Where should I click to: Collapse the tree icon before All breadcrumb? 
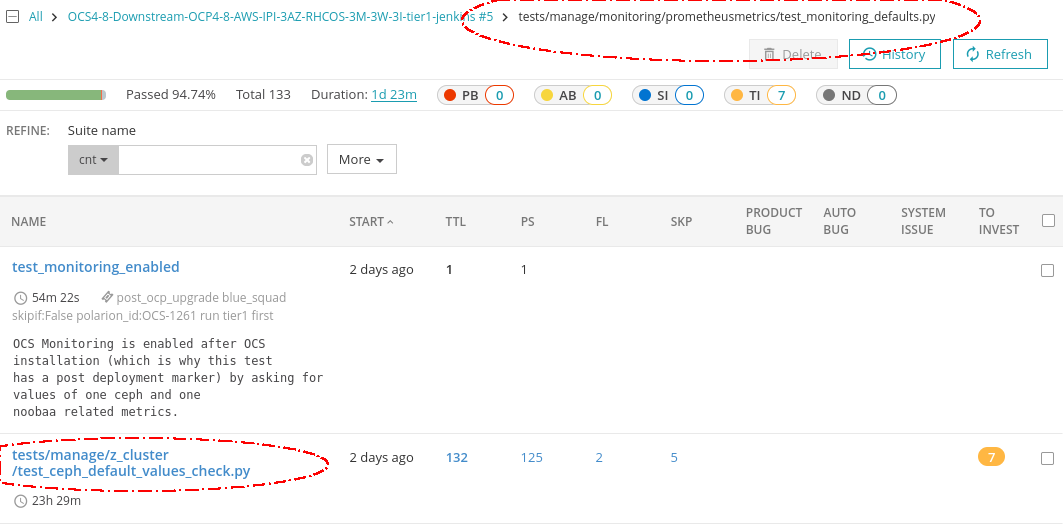(x=12, y=17)
